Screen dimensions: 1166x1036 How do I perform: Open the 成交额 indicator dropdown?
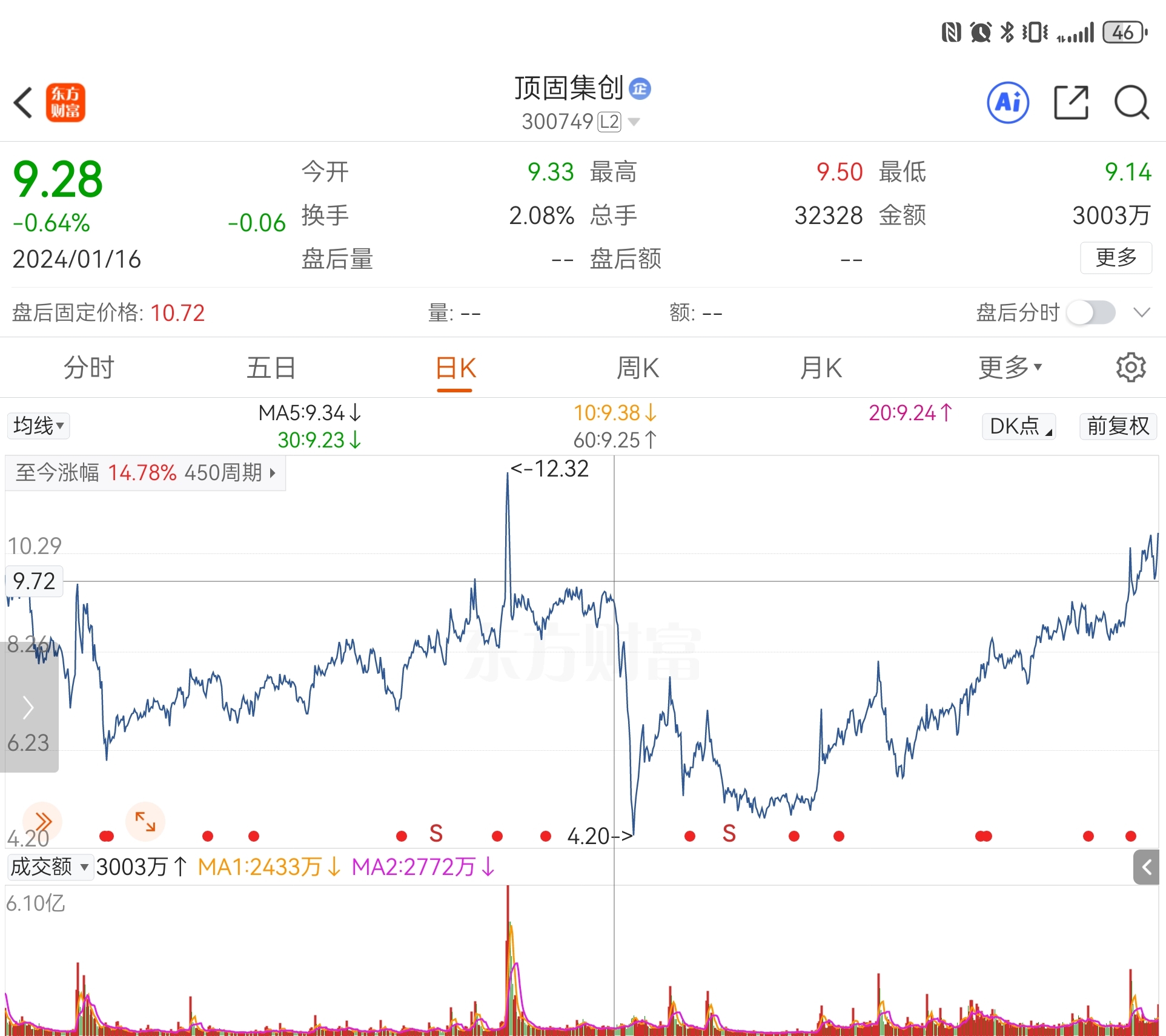pos(50,867)
